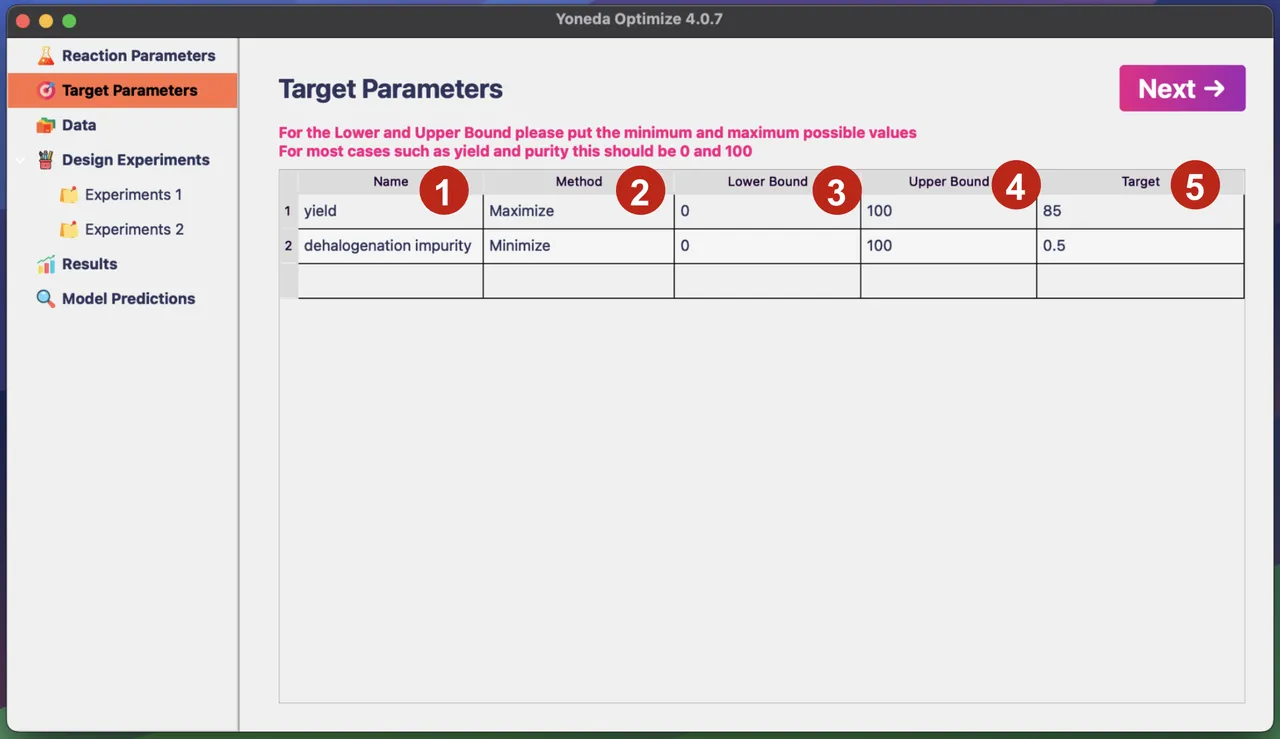
Task: Select 'dehalogenation impurity' name cell
Action: tap(390, 246)
